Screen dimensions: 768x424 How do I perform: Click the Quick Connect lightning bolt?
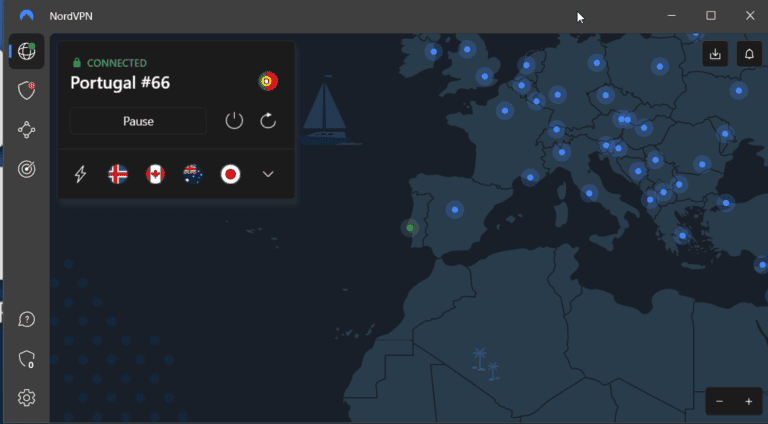coord(80,174)
